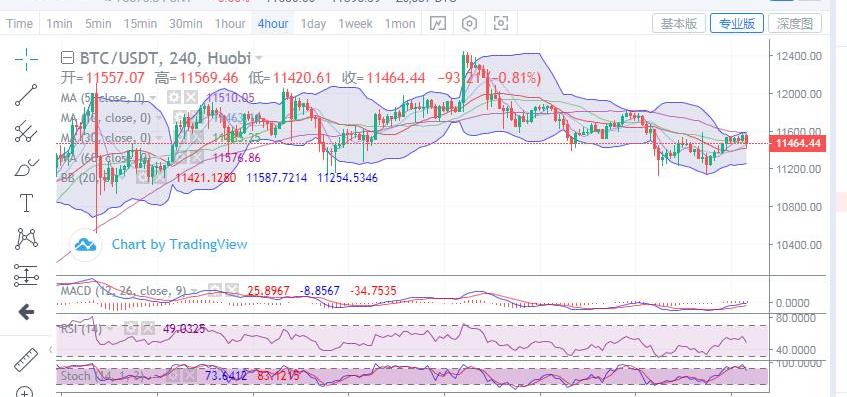The height and width of the screenshot is (397, 847).
Task: Collapse the BTC/USDT legend box toggle
Action: click(x=67, y=57)
